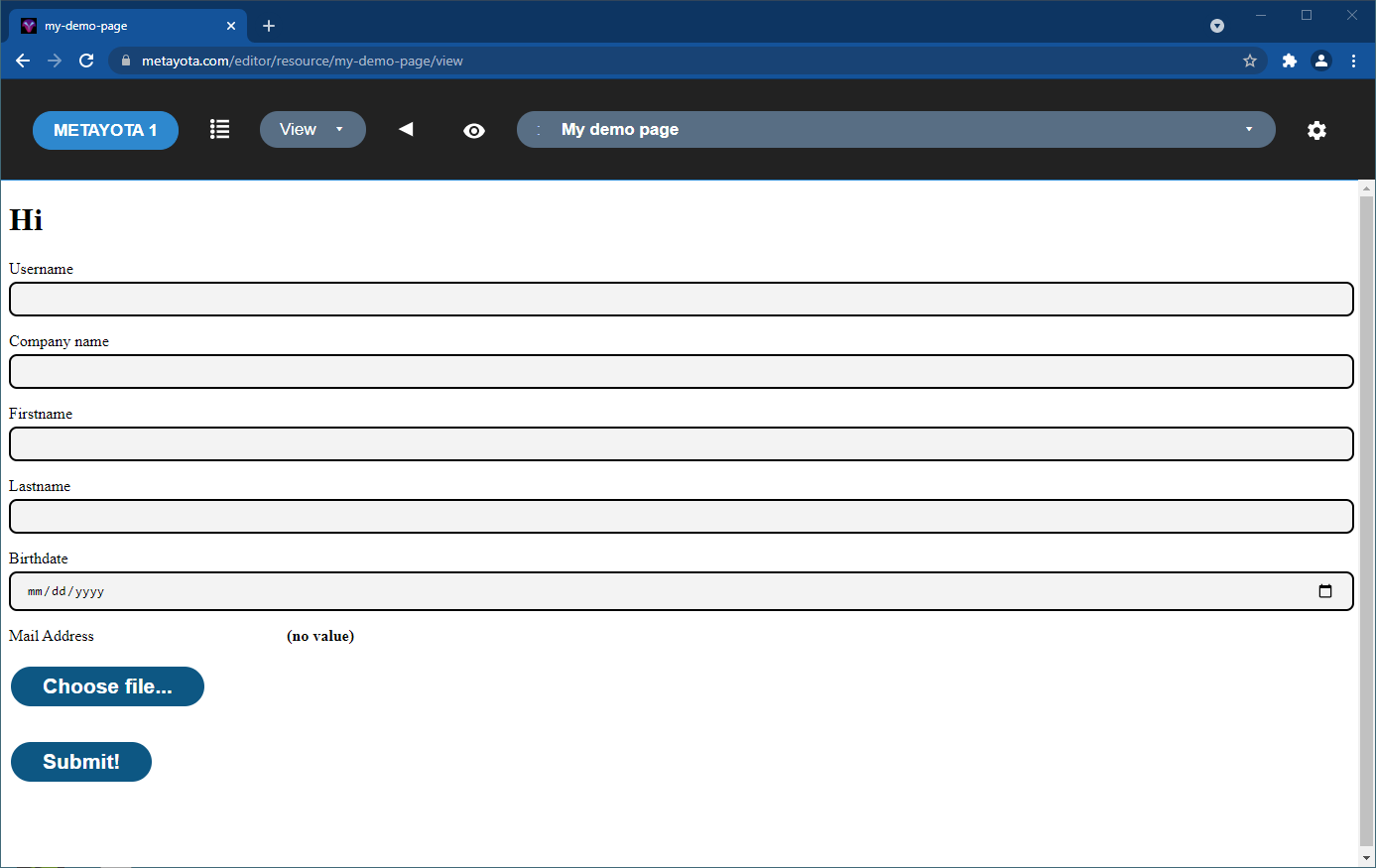Click the address bar URL
The height and width of the screenshot is (868, 1376).
[303, 61]
